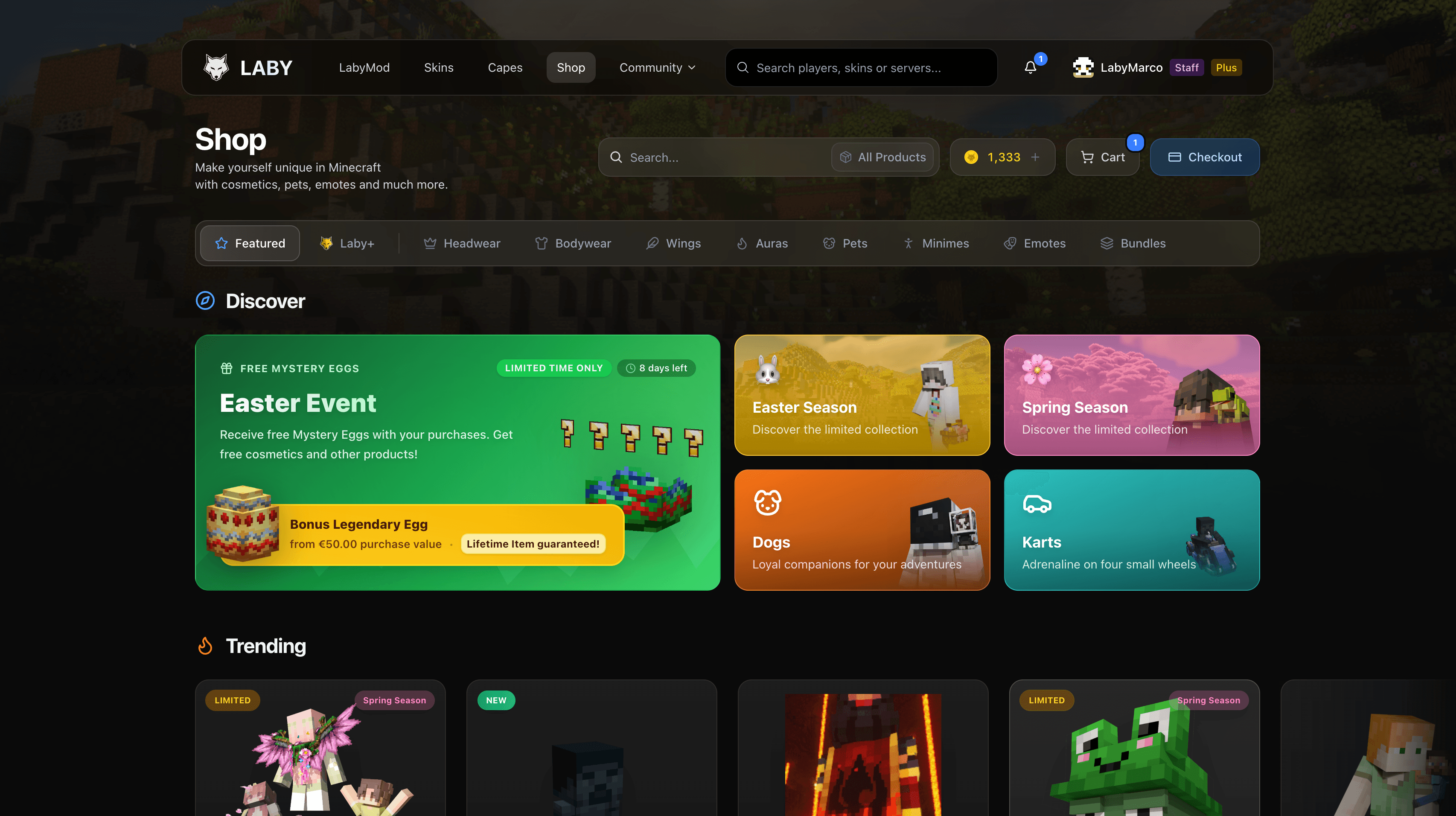Open the Karts category card
The width and height of the screenshot is (1456, 816).
pos(1132,530)
